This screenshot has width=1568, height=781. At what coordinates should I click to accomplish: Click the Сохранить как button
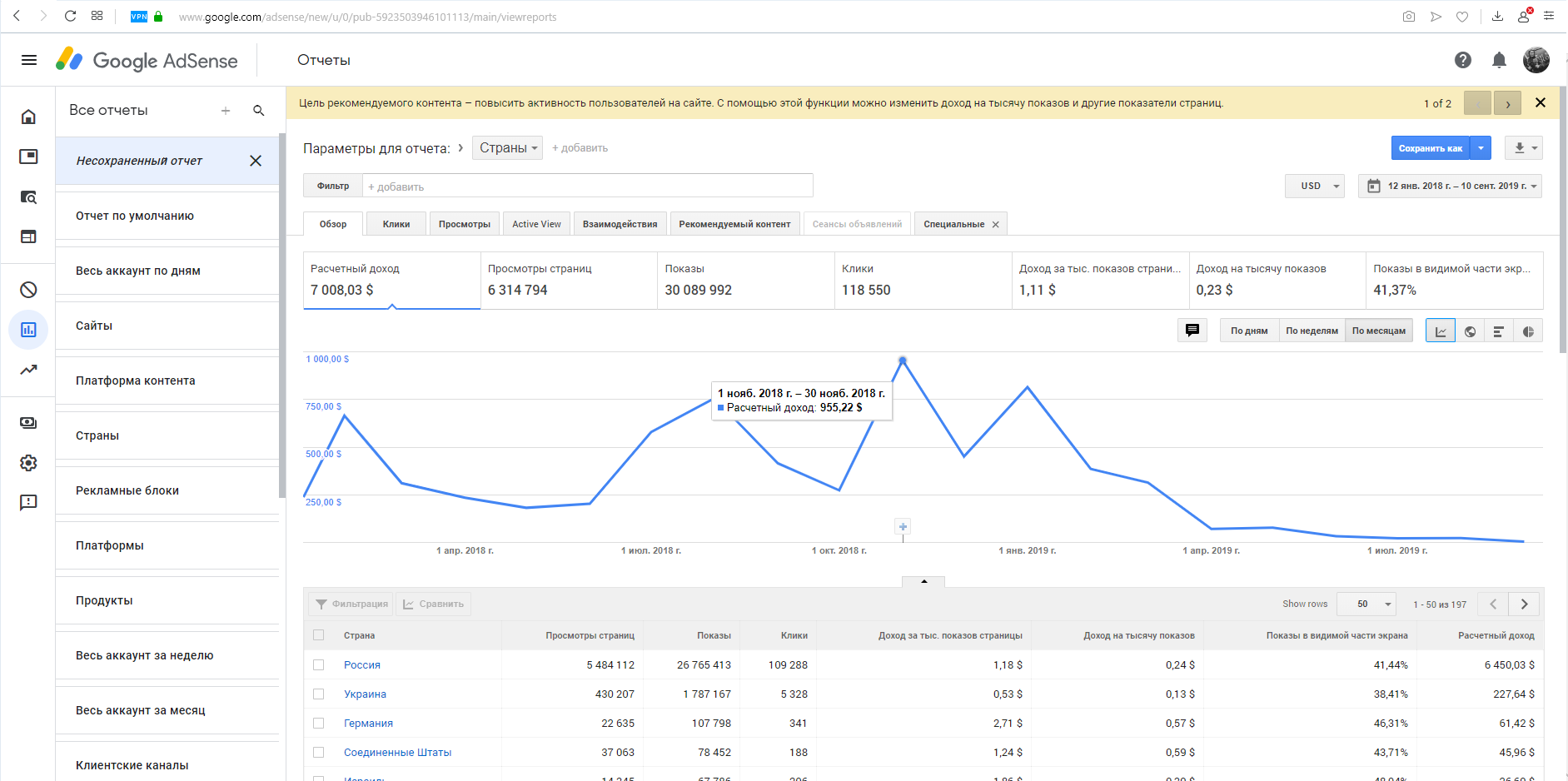(x=1431, y=148)
